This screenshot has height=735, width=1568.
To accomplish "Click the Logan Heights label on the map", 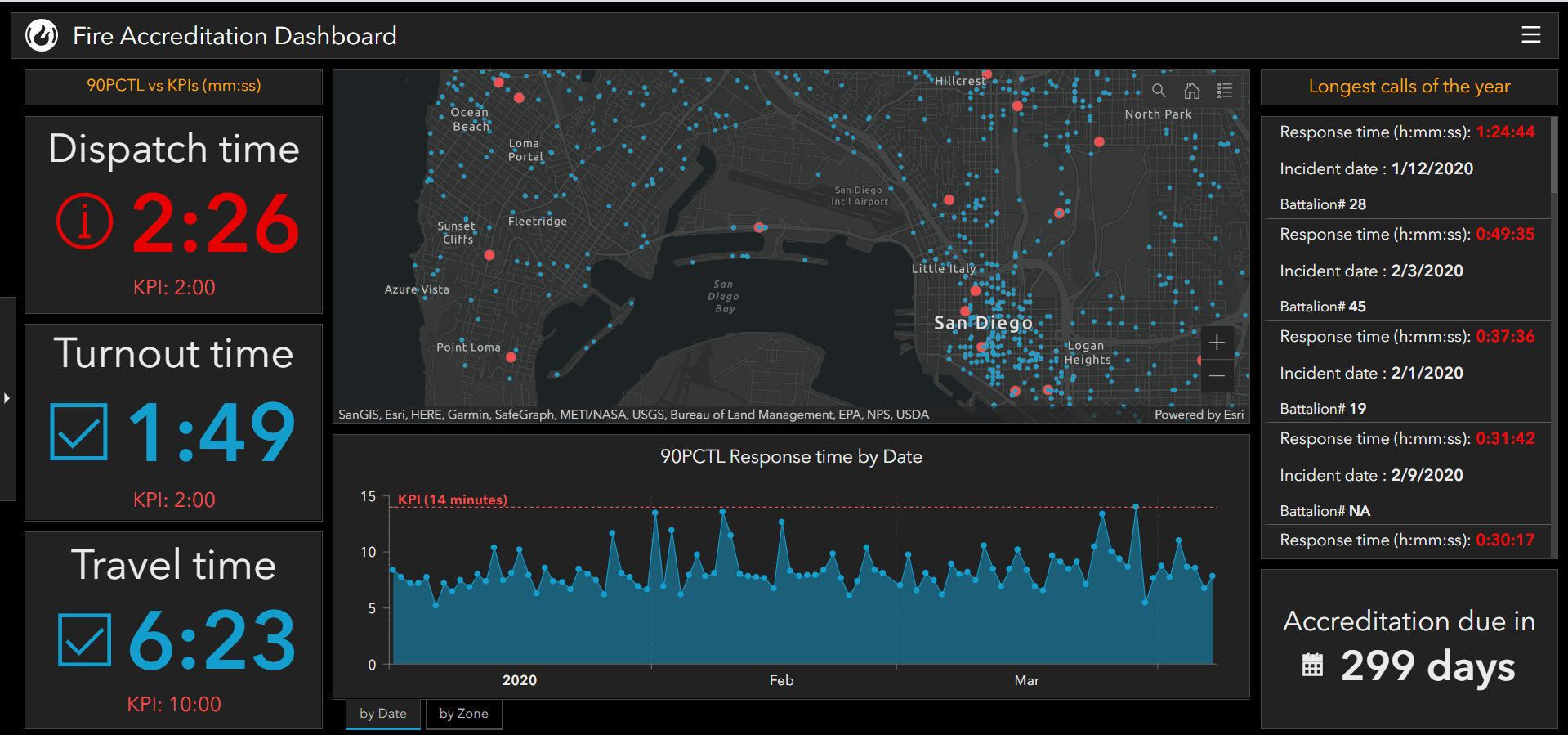I will pos(1088,352).
